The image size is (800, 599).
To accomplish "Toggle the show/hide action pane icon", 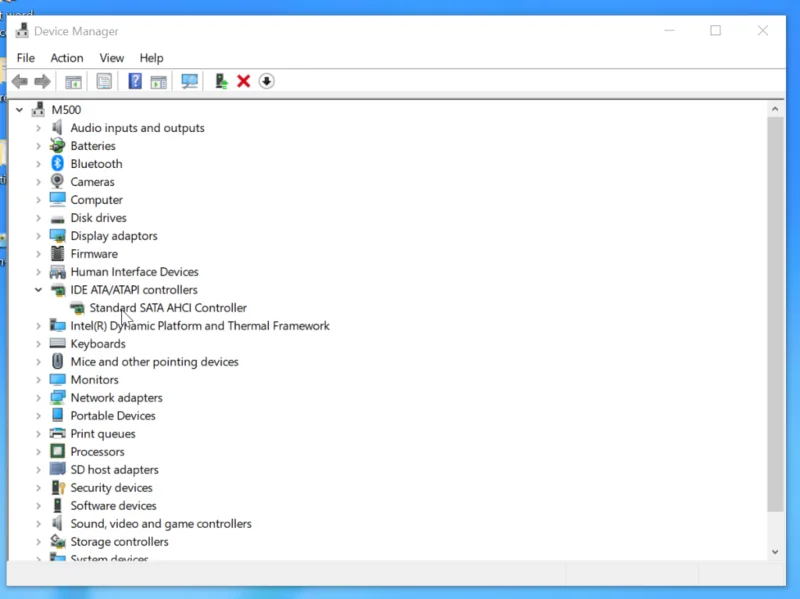I will [x=159, y=82].
